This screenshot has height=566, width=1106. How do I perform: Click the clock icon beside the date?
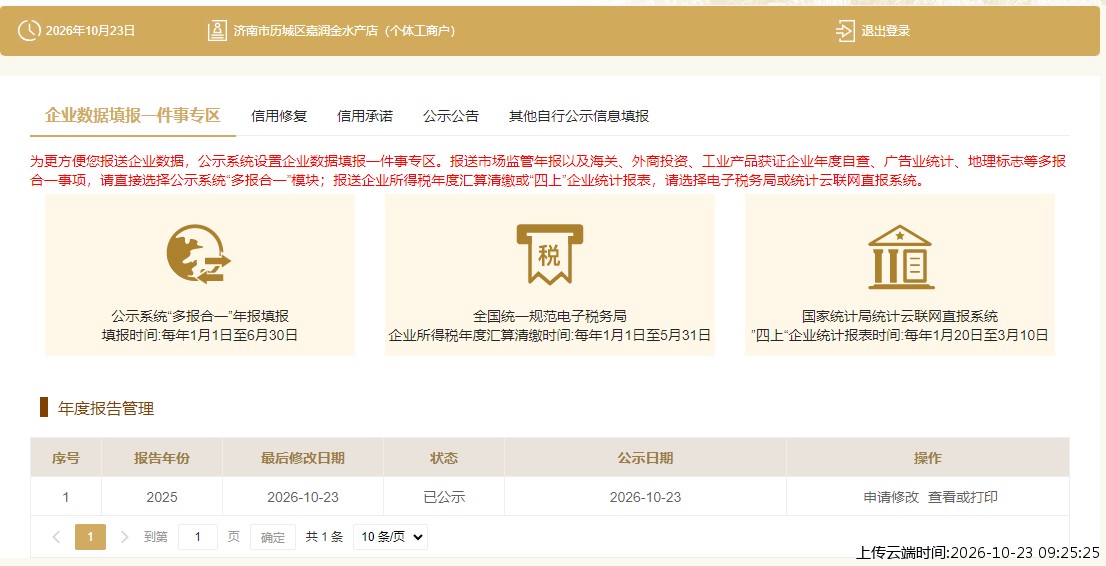point(29,31)
